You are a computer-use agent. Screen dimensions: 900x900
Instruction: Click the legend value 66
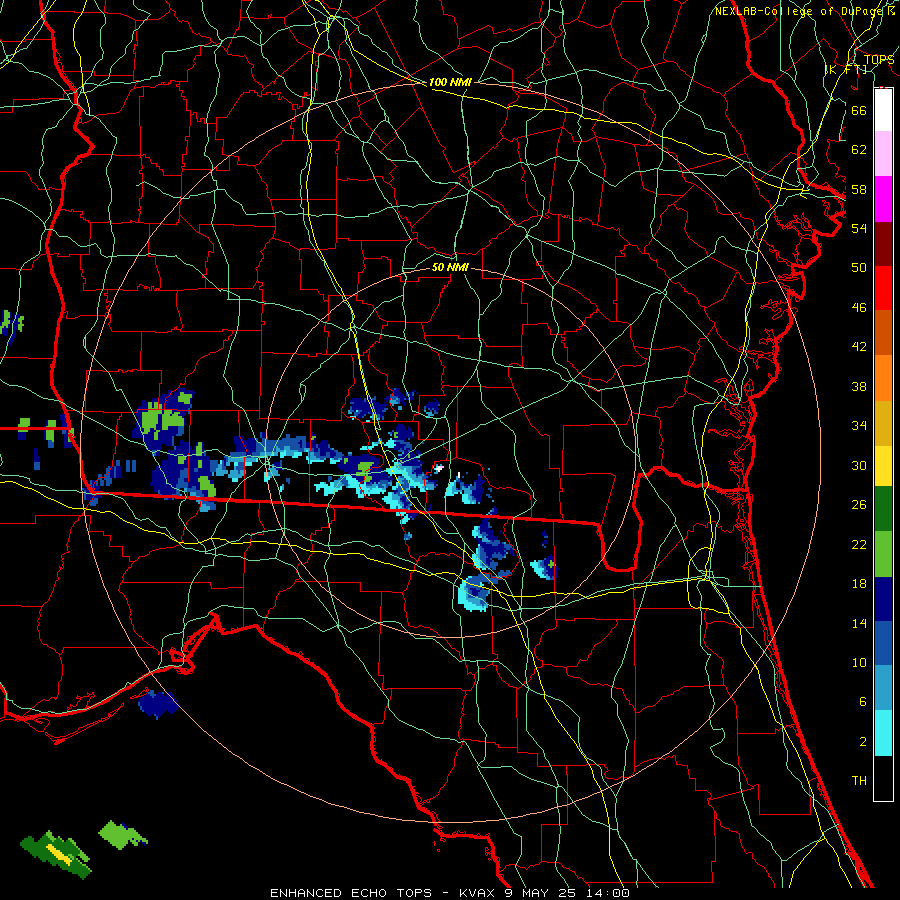(x=859, y=110)
